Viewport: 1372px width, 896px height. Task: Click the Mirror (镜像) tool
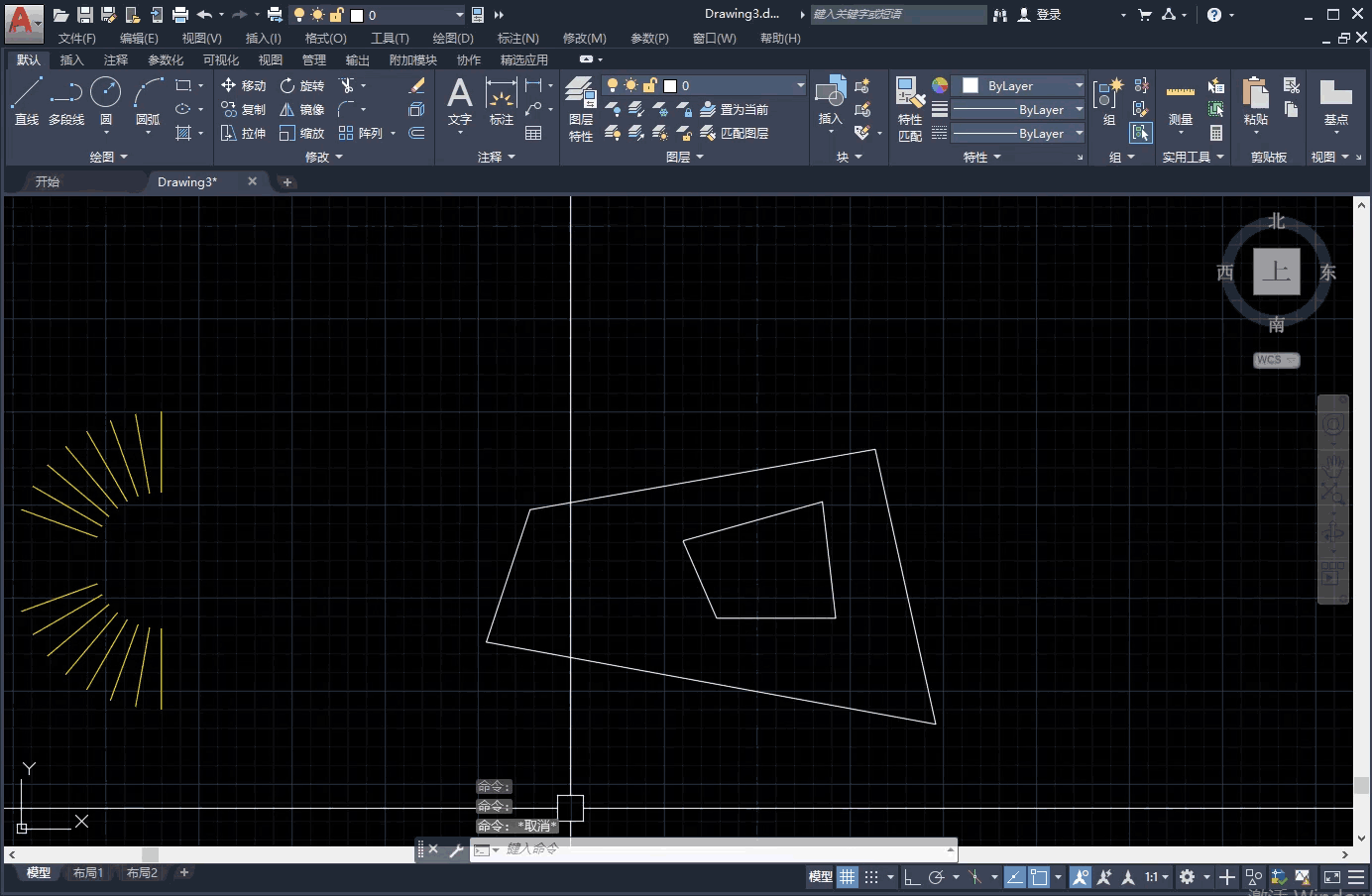click(303, 109)
